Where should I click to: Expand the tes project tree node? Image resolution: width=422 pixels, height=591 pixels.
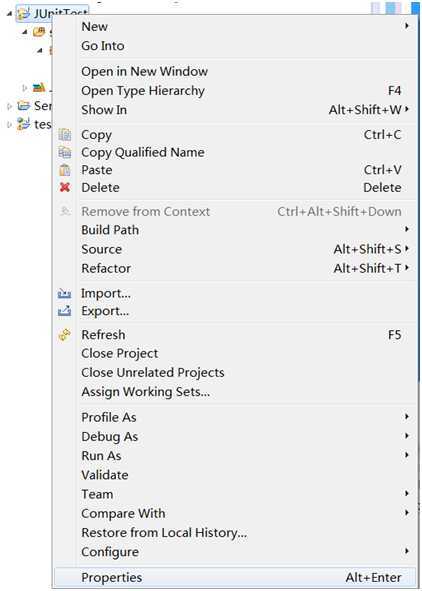(9, 124)
